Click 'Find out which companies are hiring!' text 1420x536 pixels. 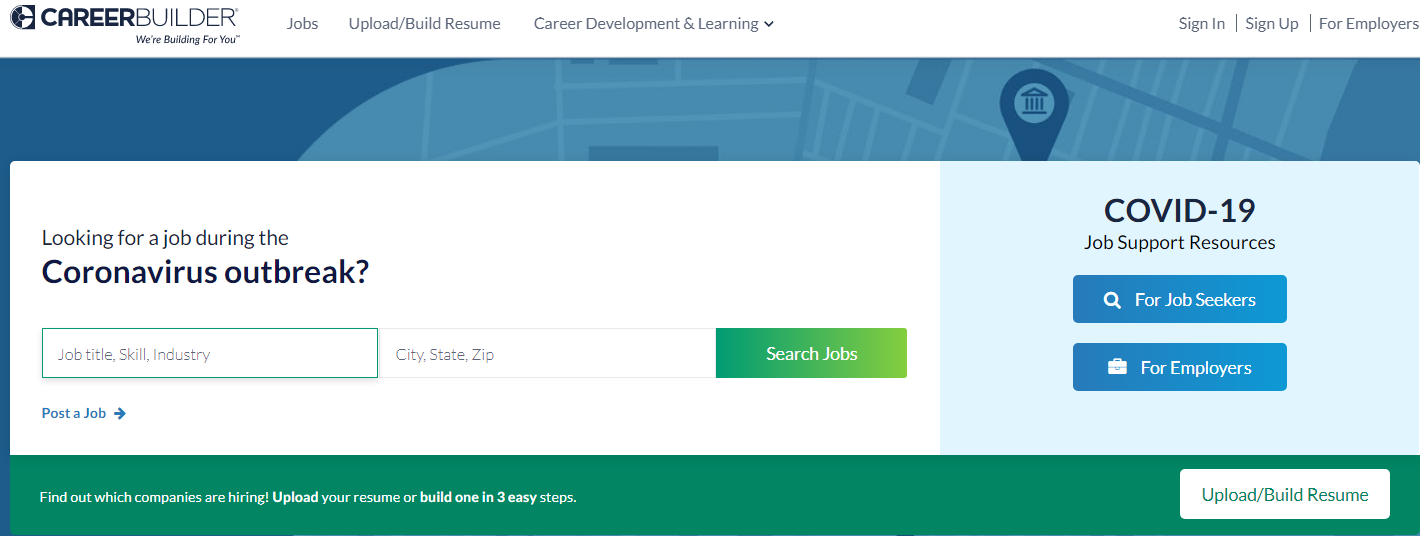[154, 496]
